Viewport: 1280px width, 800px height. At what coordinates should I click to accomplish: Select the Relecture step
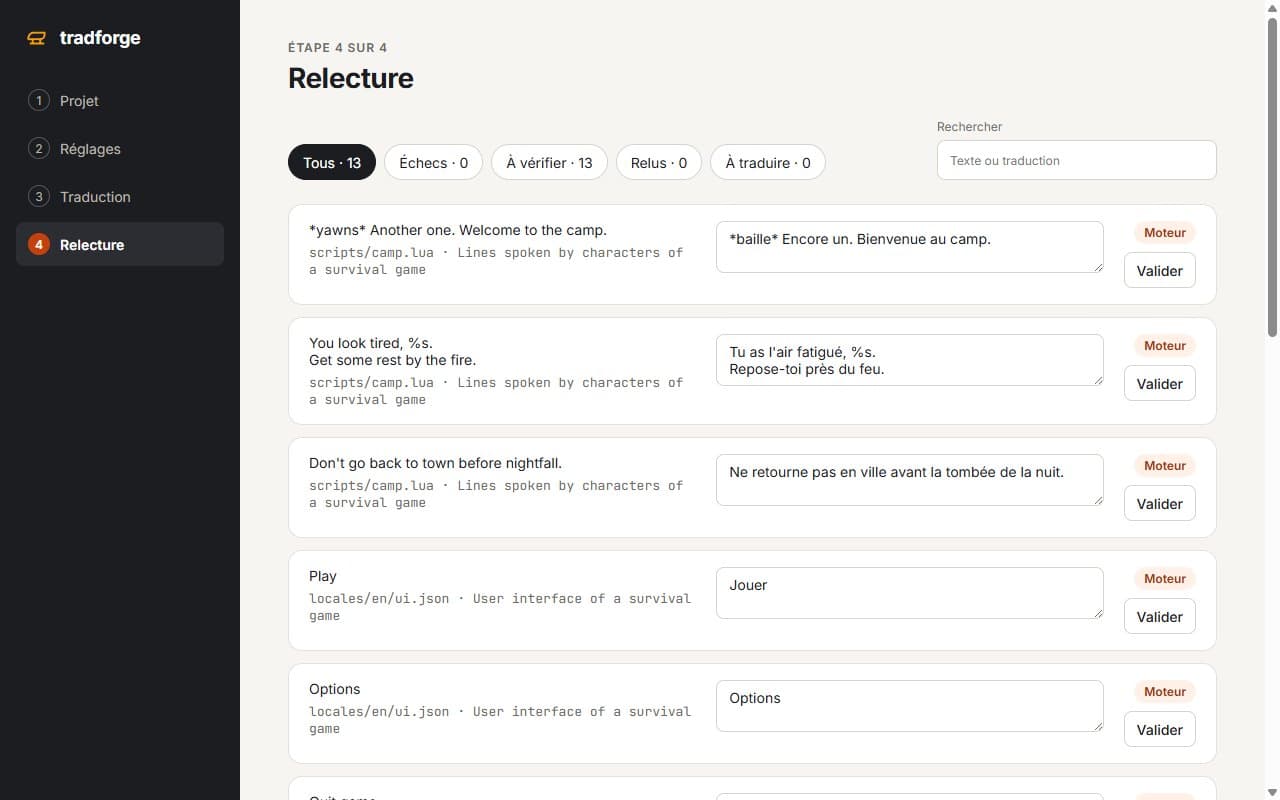(x=120, y=245)
